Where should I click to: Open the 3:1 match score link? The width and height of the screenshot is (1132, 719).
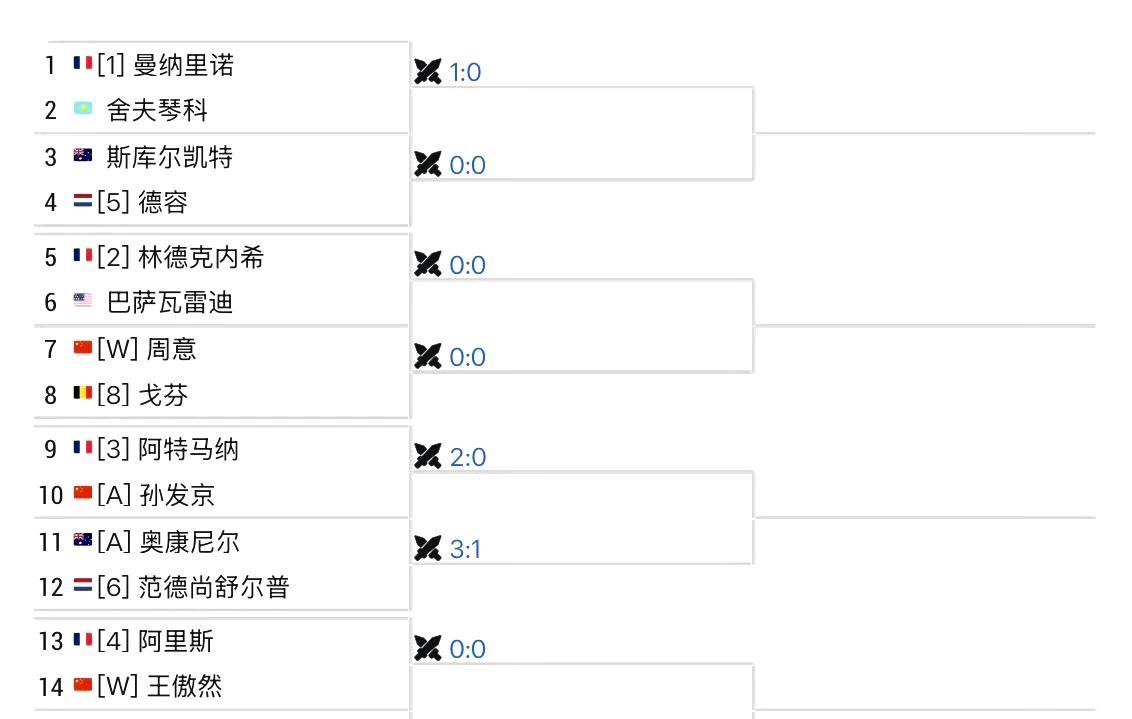click(x=465, y=549)
